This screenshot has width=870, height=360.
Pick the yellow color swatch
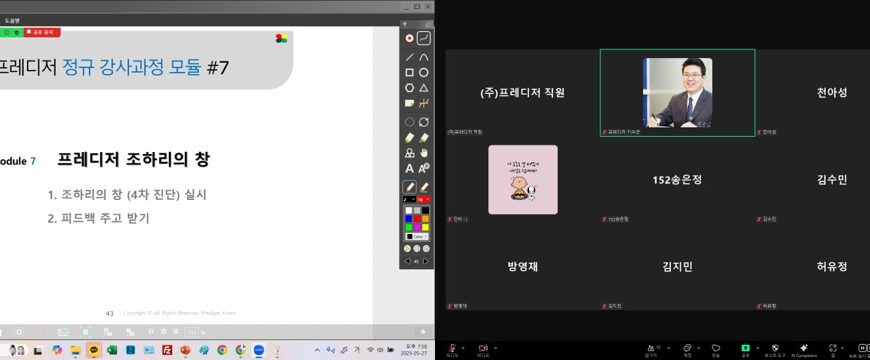426,227
